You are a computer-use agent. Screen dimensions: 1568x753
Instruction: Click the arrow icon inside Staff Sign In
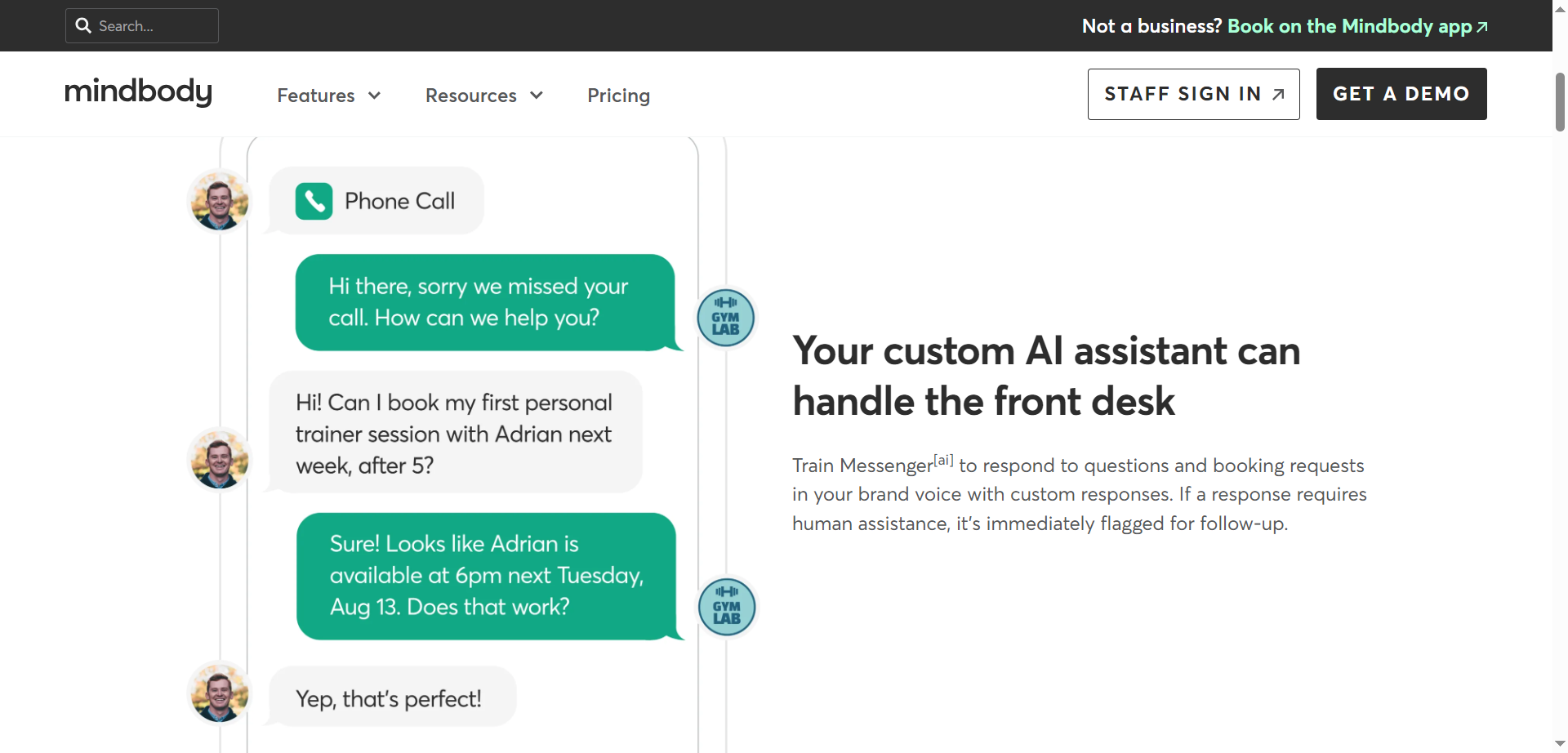[1277, 94]
